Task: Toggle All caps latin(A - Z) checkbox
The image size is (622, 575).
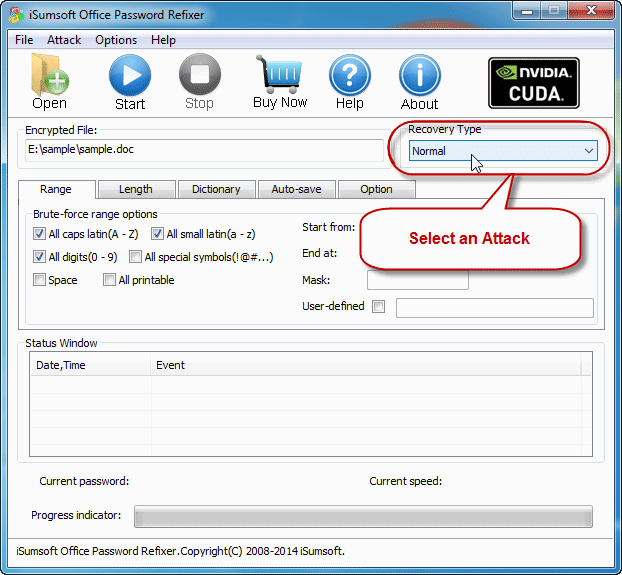Action: tap(39, 234)
